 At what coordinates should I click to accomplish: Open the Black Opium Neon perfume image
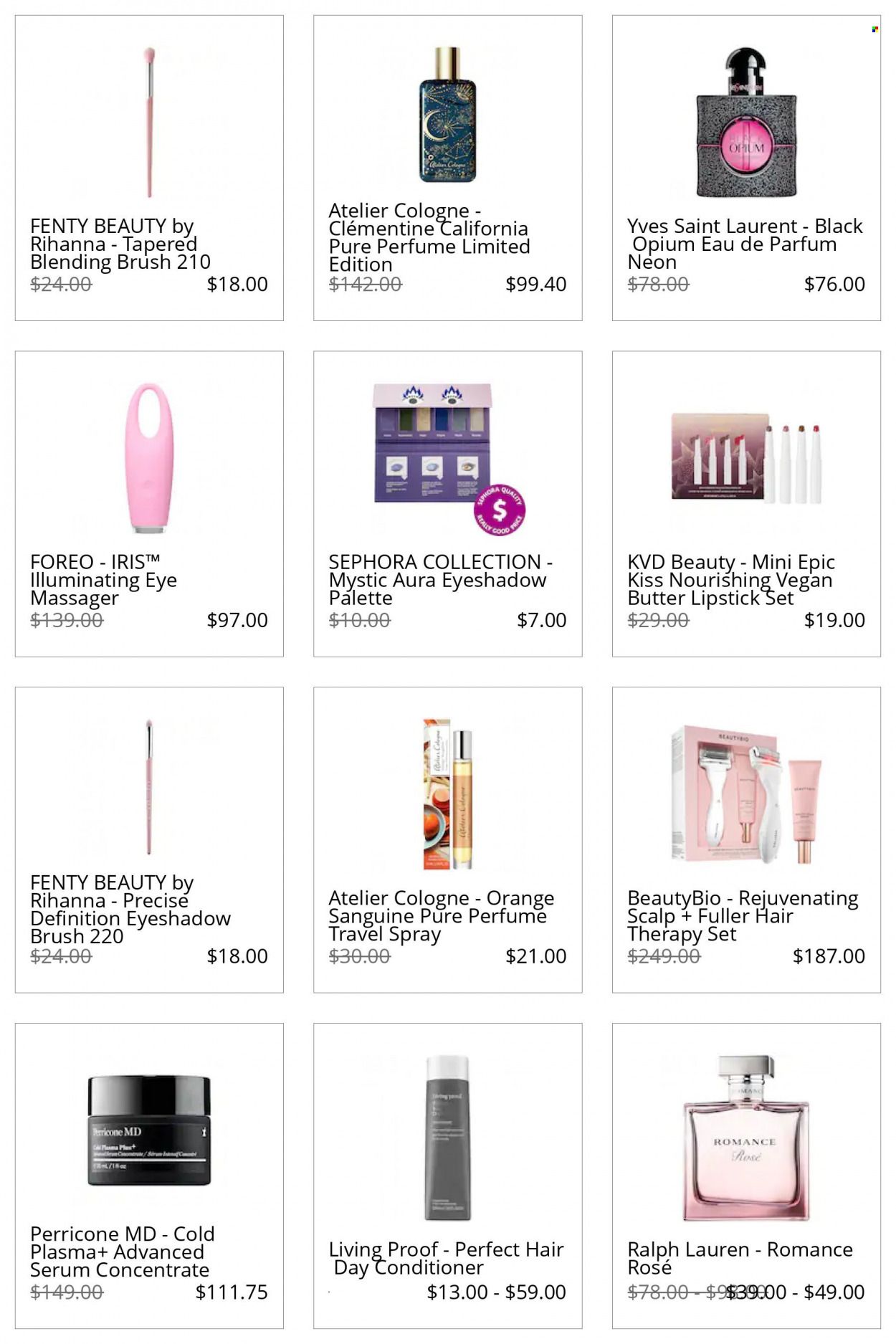click(x=746, y=122)
